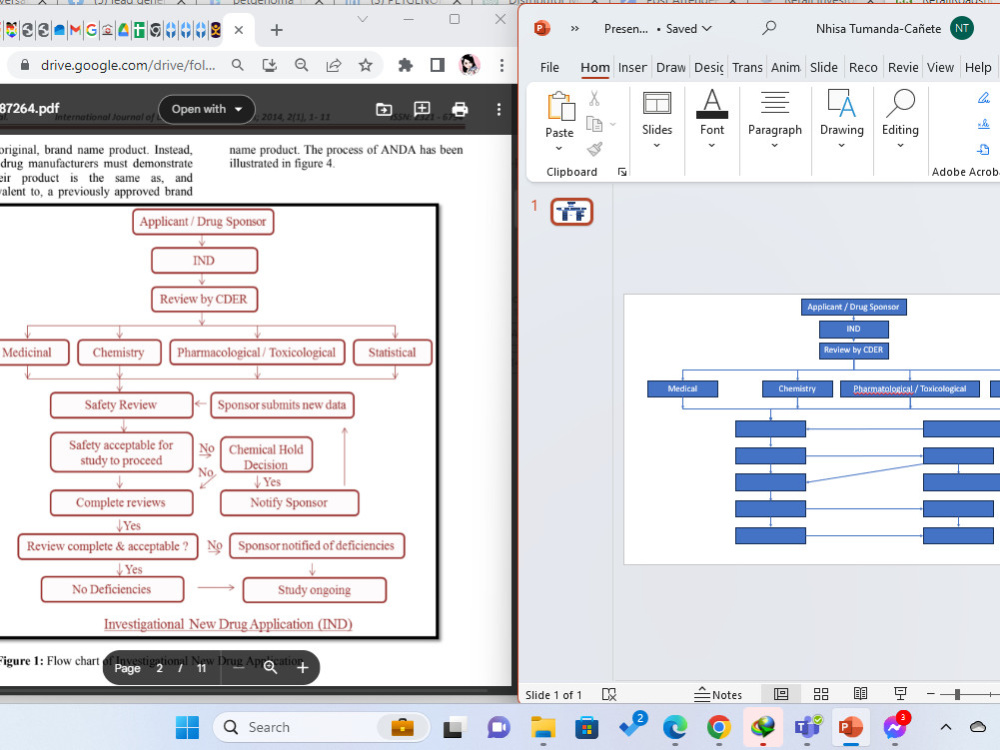Click Chrome extensions puzzle icon
Image resolution: width=1000 pixels, height=750 pixels.
[405, 65]
